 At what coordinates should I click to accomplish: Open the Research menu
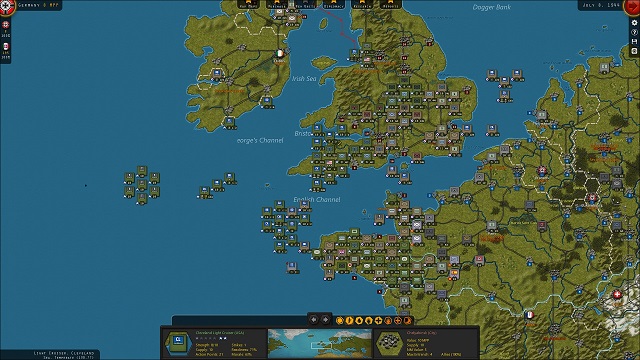point(362,4)
